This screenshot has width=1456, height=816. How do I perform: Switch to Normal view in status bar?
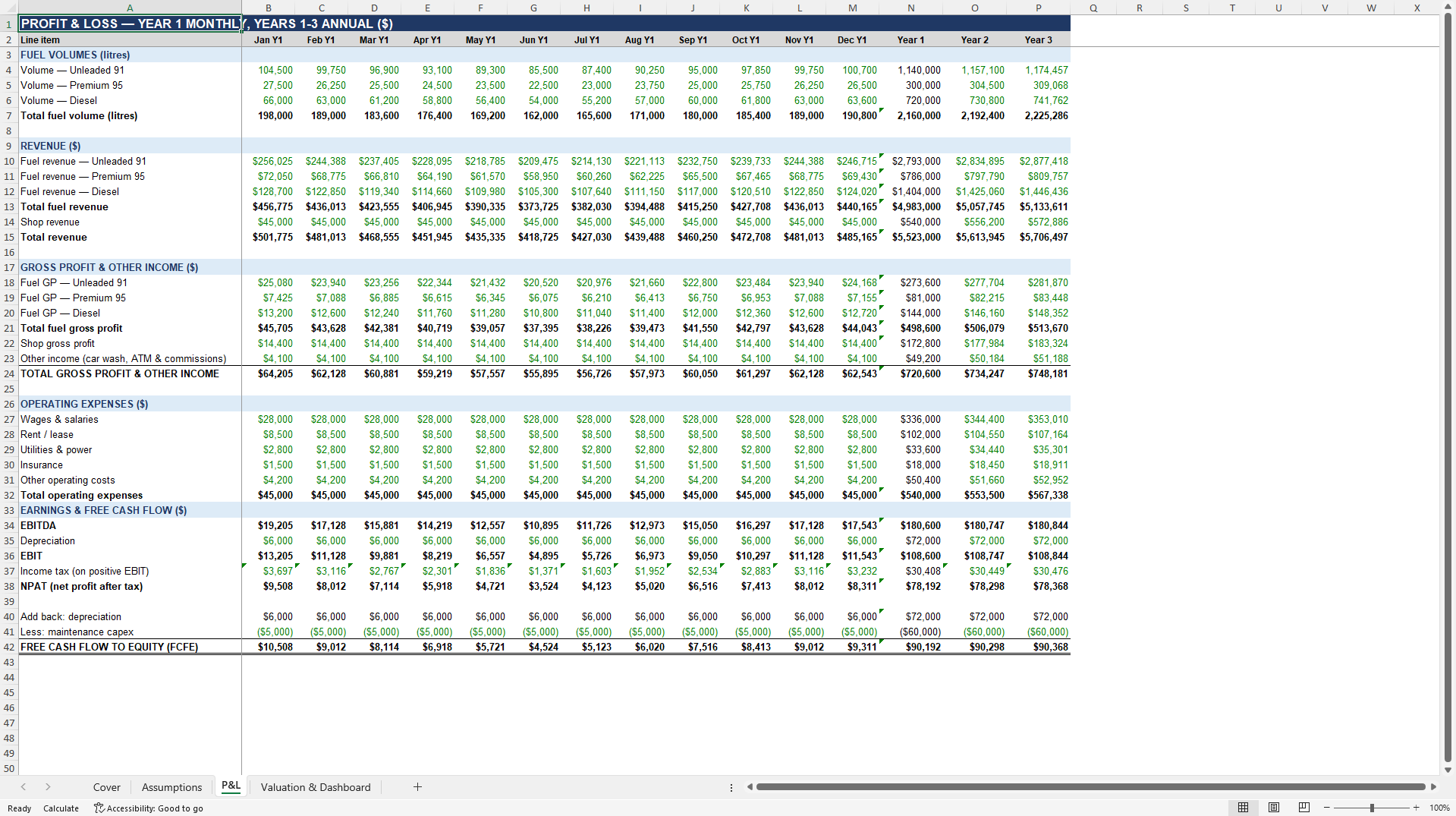point(1243,808)
